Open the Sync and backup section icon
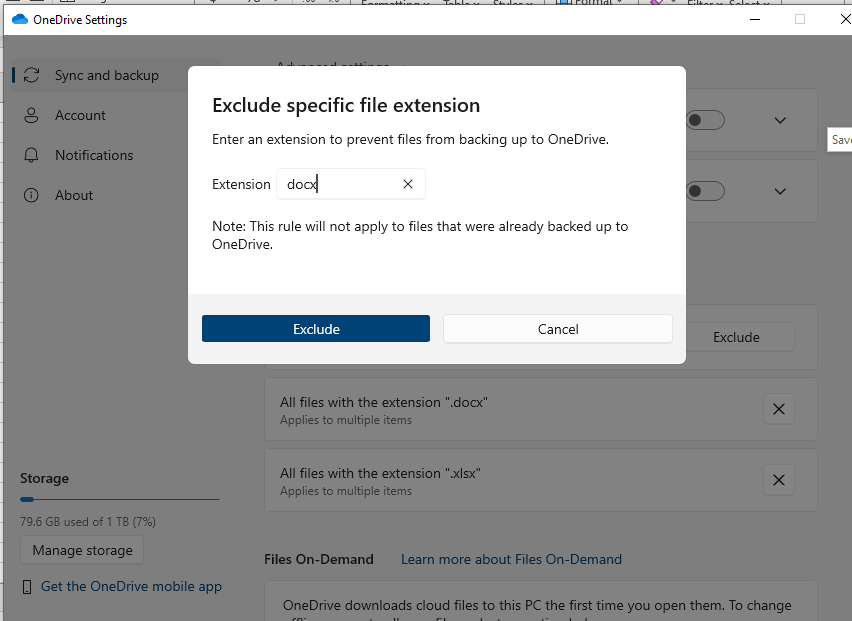This screenshot has width=852, height=621. 32,75
